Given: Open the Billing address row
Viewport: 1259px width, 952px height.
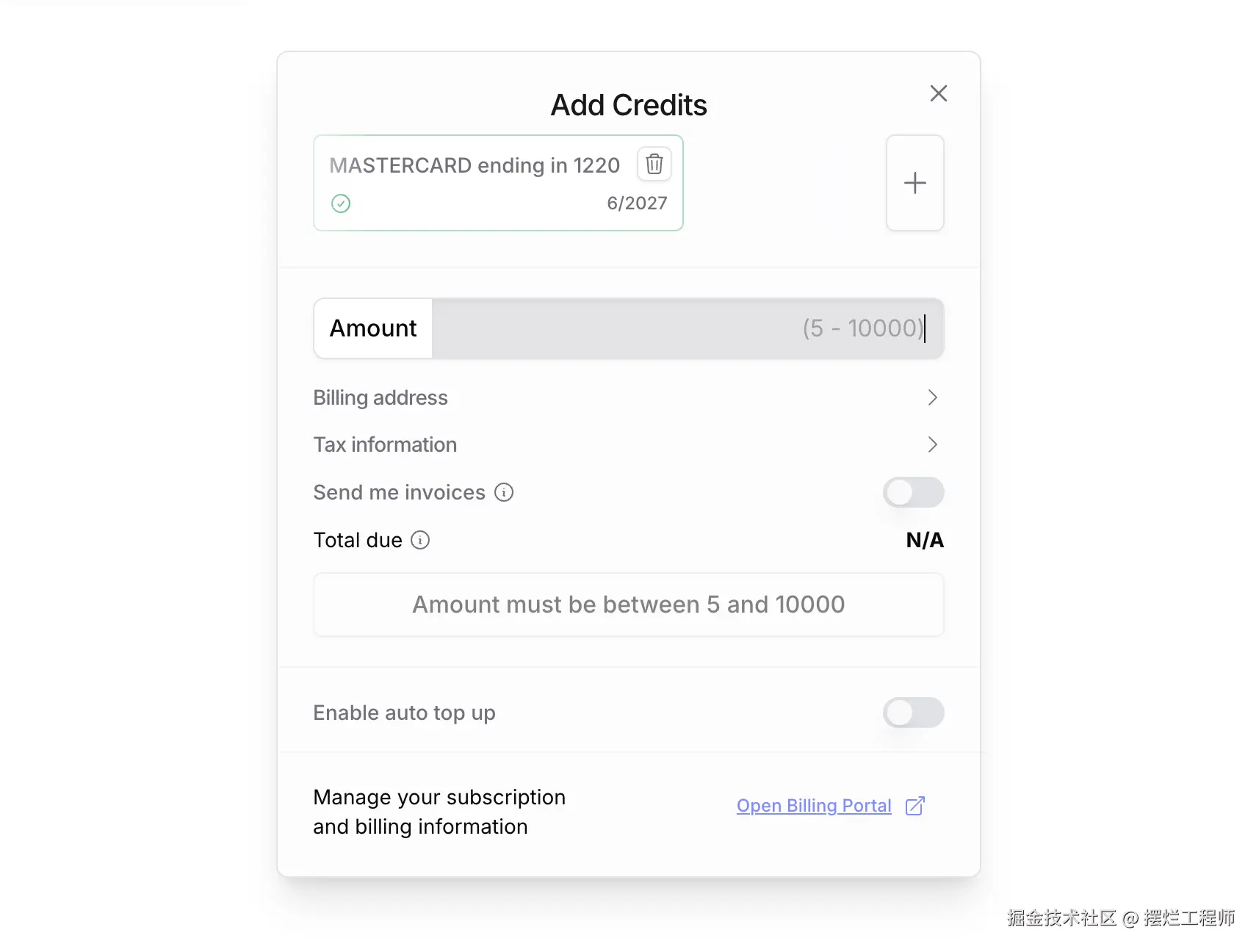Looking at the screenshot, I should 380,397.
